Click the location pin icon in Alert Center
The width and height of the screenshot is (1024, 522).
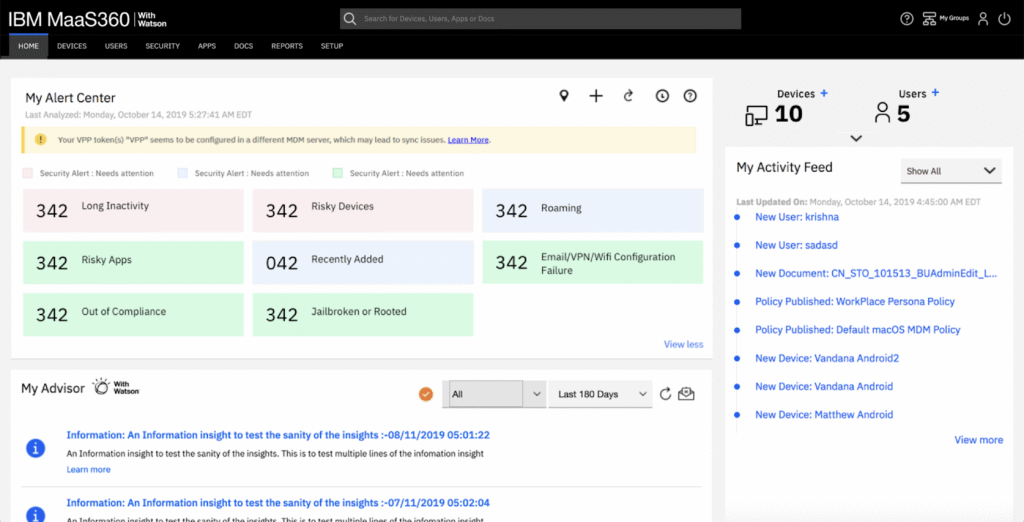coord(564,96)
